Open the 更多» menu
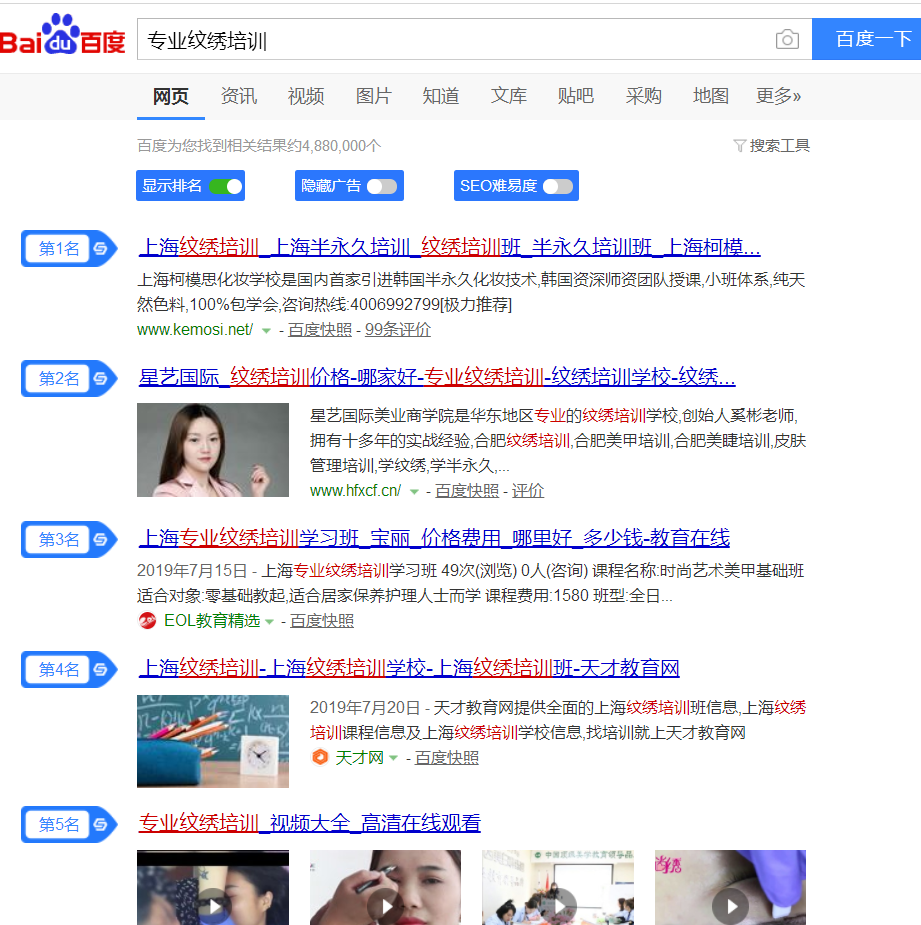921x925 pixels. tap(778, 96)
